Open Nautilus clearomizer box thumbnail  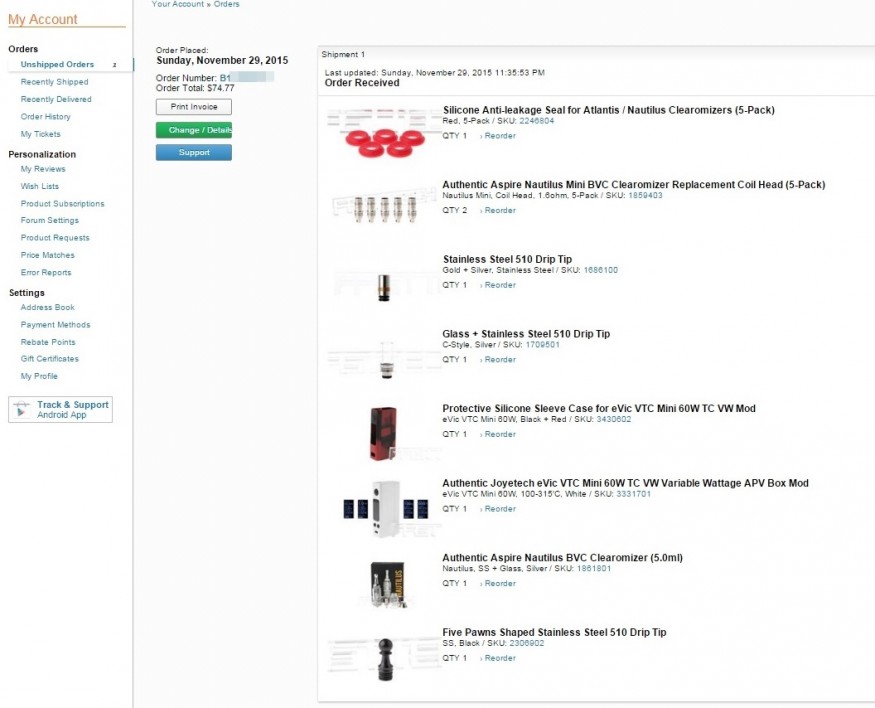(x=387, y=584)
